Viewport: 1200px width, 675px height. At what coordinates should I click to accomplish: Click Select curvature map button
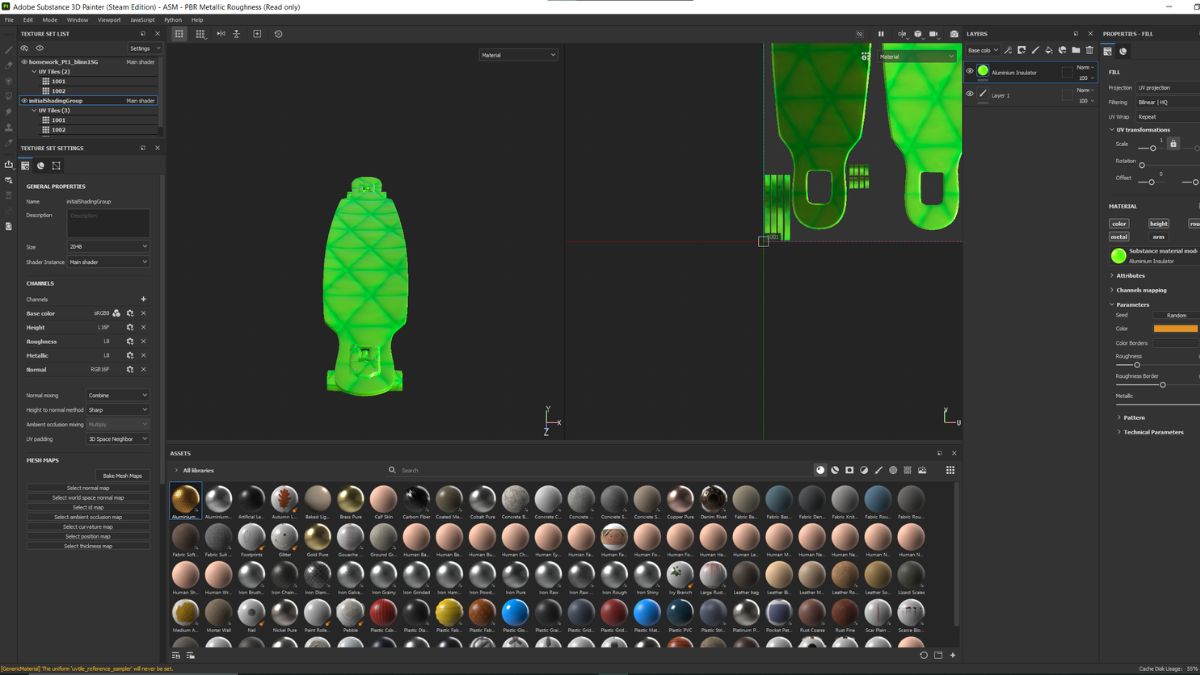tap(88, 527)
